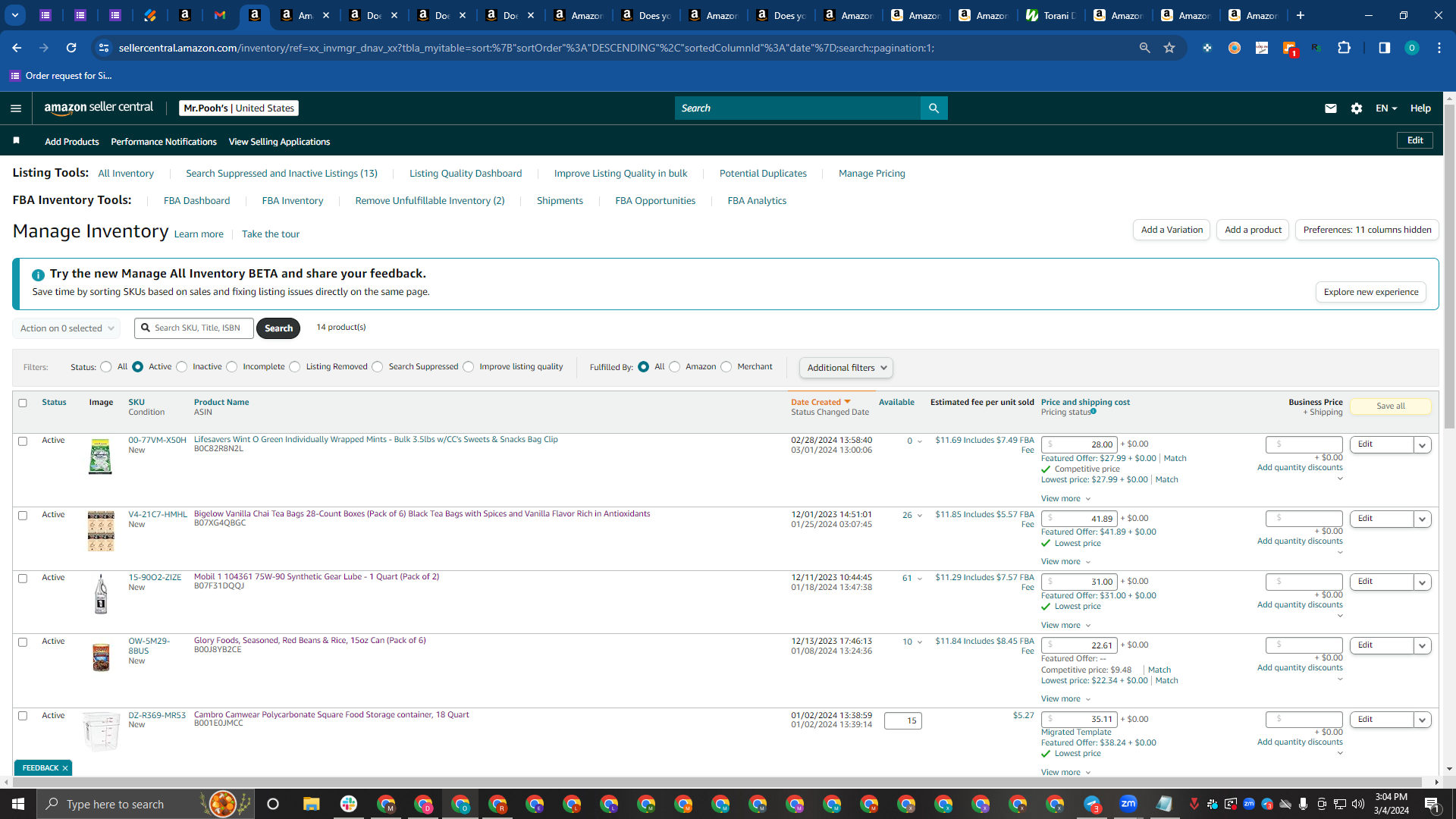Check the box for the Mobil 1 row
This screenshot has width=1456, height=819.
point(23,579)
